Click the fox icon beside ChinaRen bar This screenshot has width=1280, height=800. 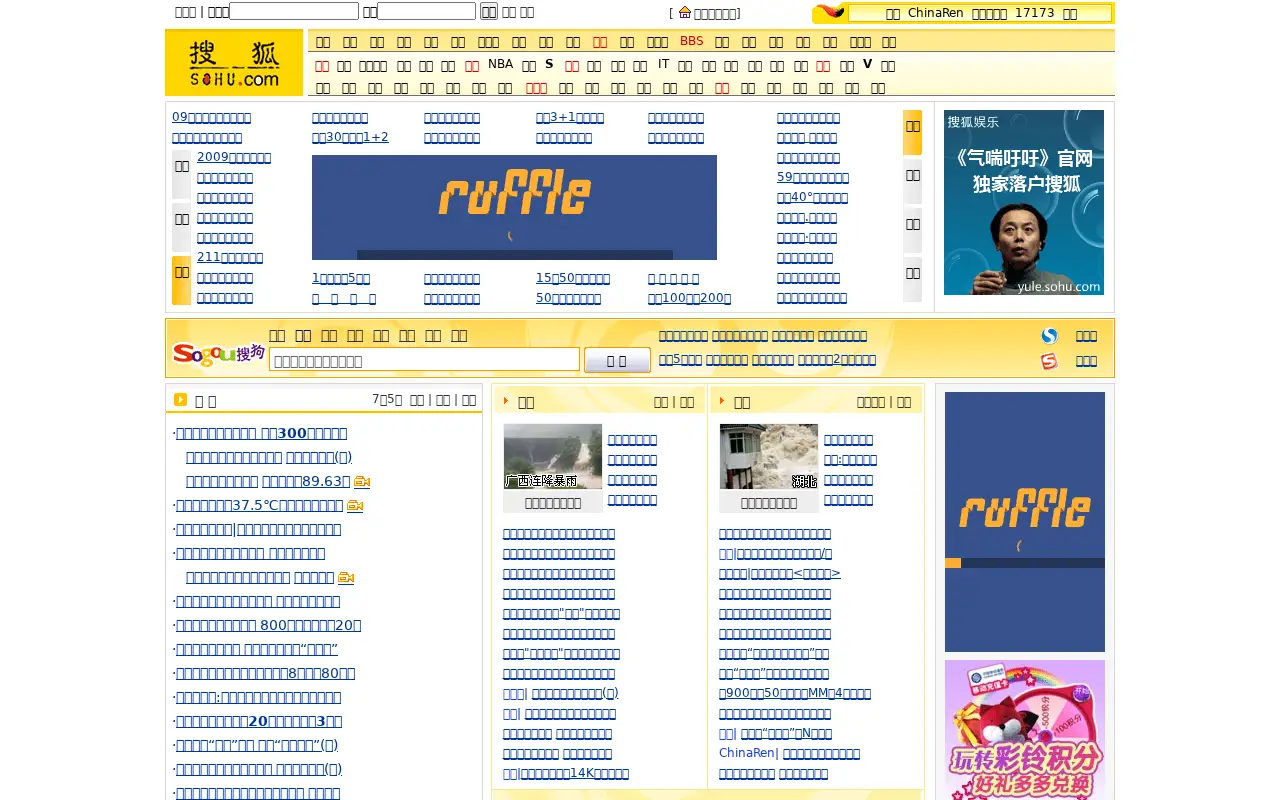tap(829, 12)
